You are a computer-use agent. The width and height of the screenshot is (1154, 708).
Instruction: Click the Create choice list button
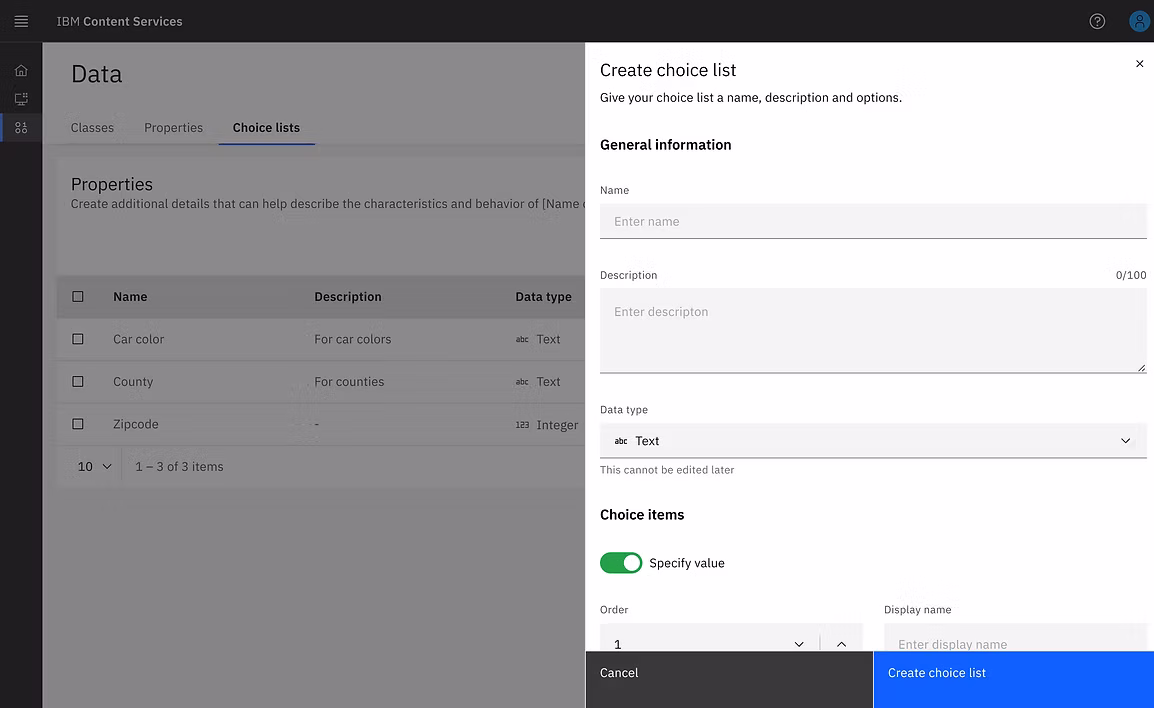1013,679
